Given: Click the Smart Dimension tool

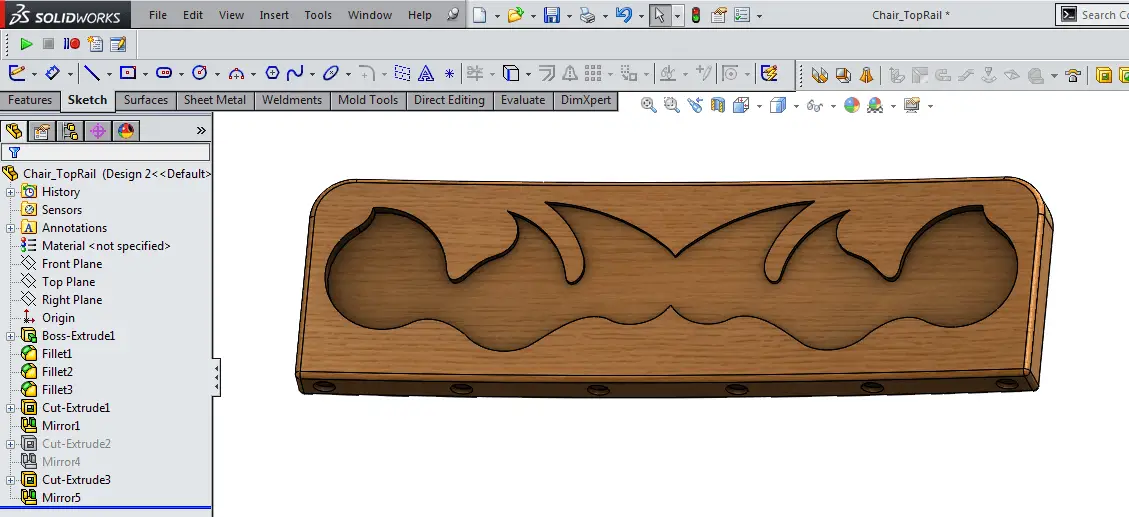Looking at the screenshot, I should (52, 73).
